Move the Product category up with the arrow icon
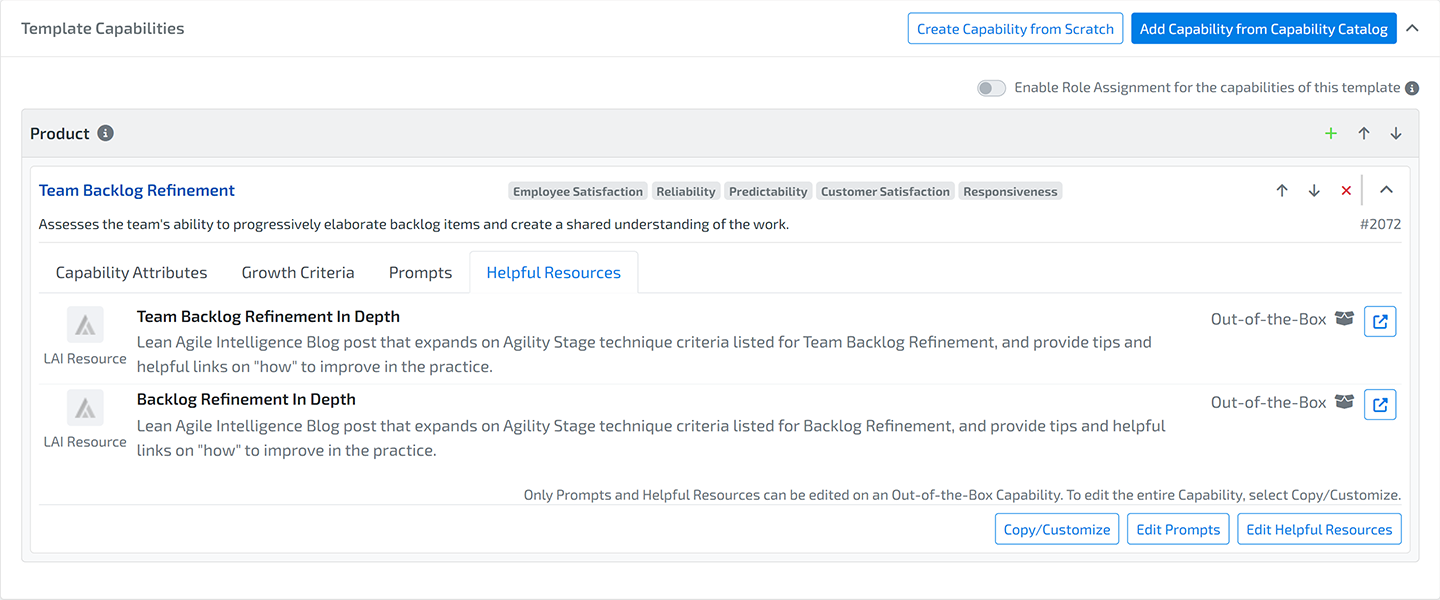Image resolution: width=1440 pixels, height=600 pixels. coord(1363,132)
